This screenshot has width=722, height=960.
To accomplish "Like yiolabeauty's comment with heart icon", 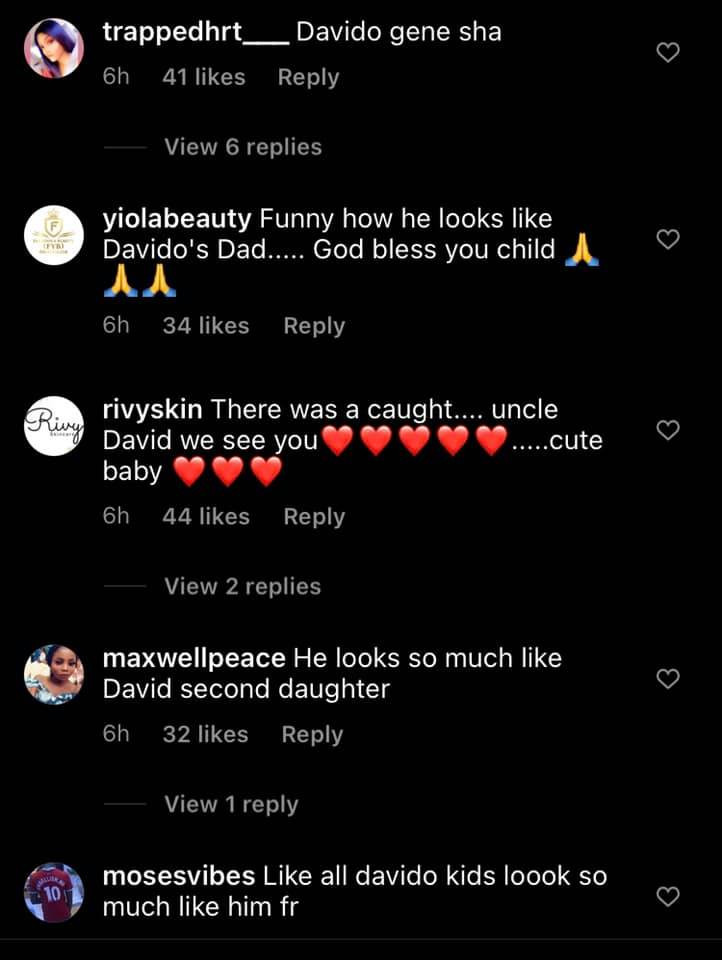I will tap(667, 239).
